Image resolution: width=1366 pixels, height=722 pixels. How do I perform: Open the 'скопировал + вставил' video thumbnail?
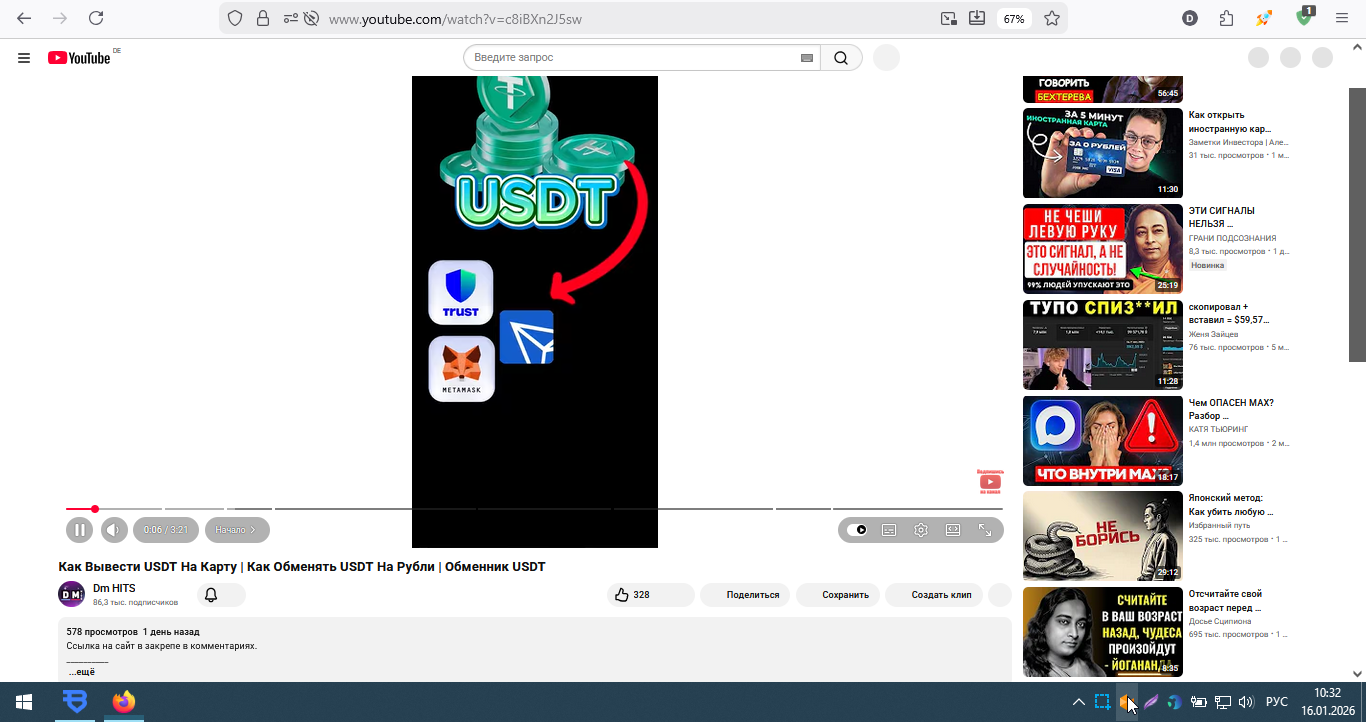[1103, 345]
